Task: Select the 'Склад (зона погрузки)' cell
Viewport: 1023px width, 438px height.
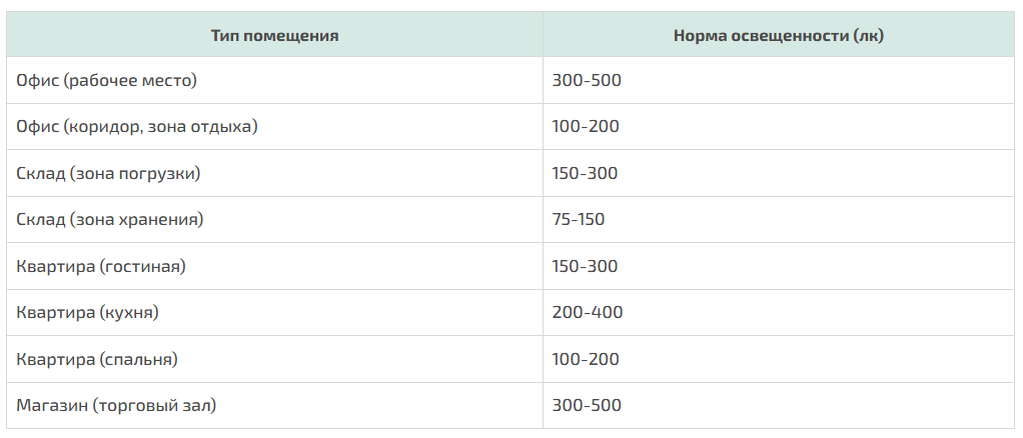Action: click(109, 173)
